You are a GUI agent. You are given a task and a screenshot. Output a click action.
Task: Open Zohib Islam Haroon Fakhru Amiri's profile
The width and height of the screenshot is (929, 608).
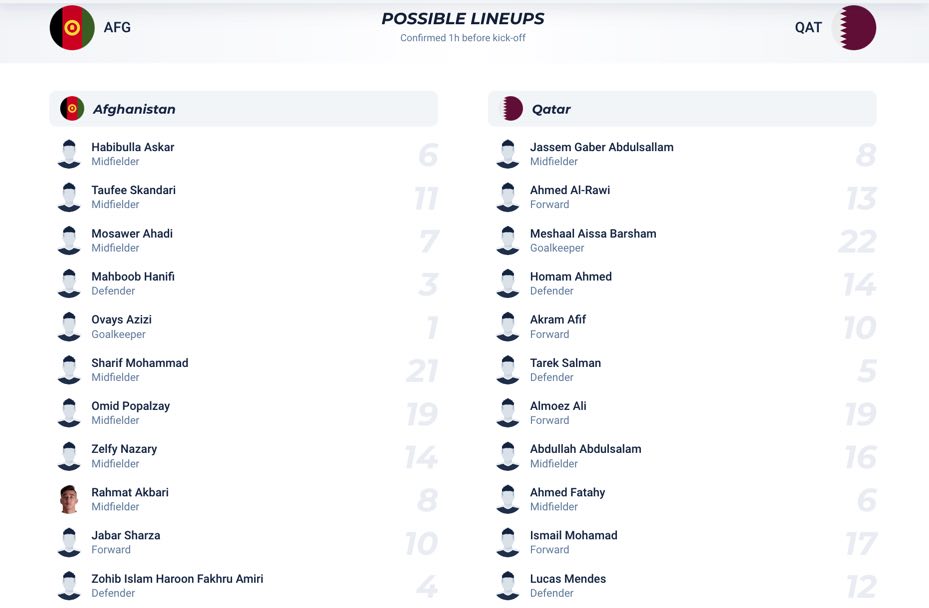click(x=177, y=579)
